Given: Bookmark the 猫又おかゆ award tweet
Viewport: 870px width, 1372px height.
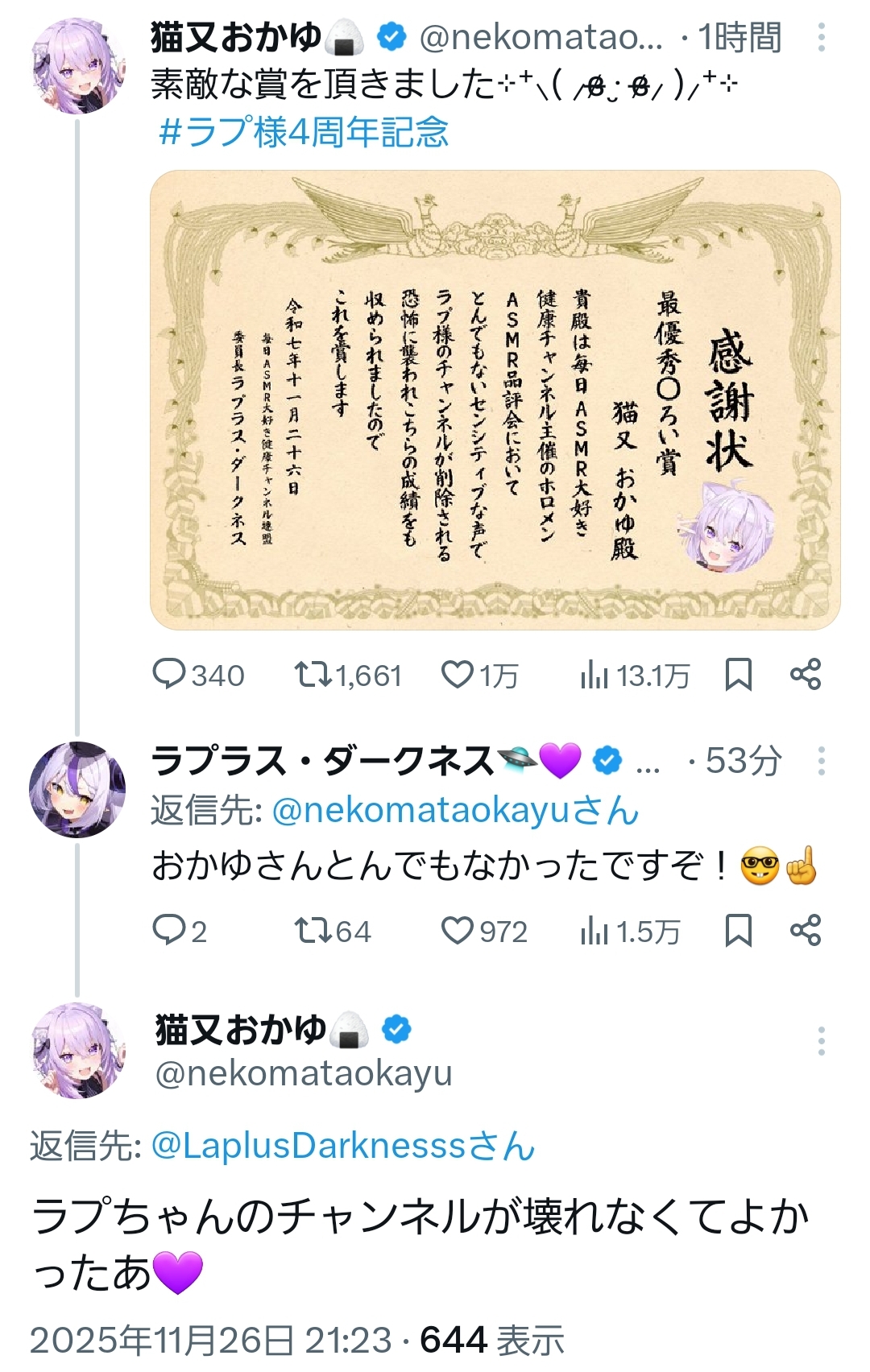Looking at the screenshot, I should point(738,675).
